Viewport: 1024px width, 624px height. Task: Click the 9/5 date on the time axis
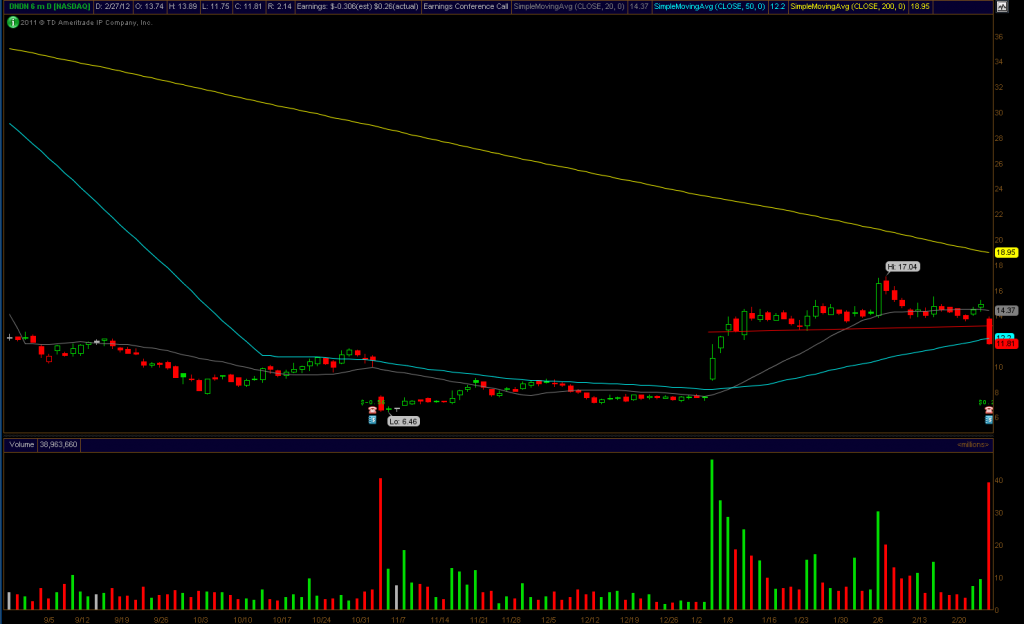(x=49, y=619)
